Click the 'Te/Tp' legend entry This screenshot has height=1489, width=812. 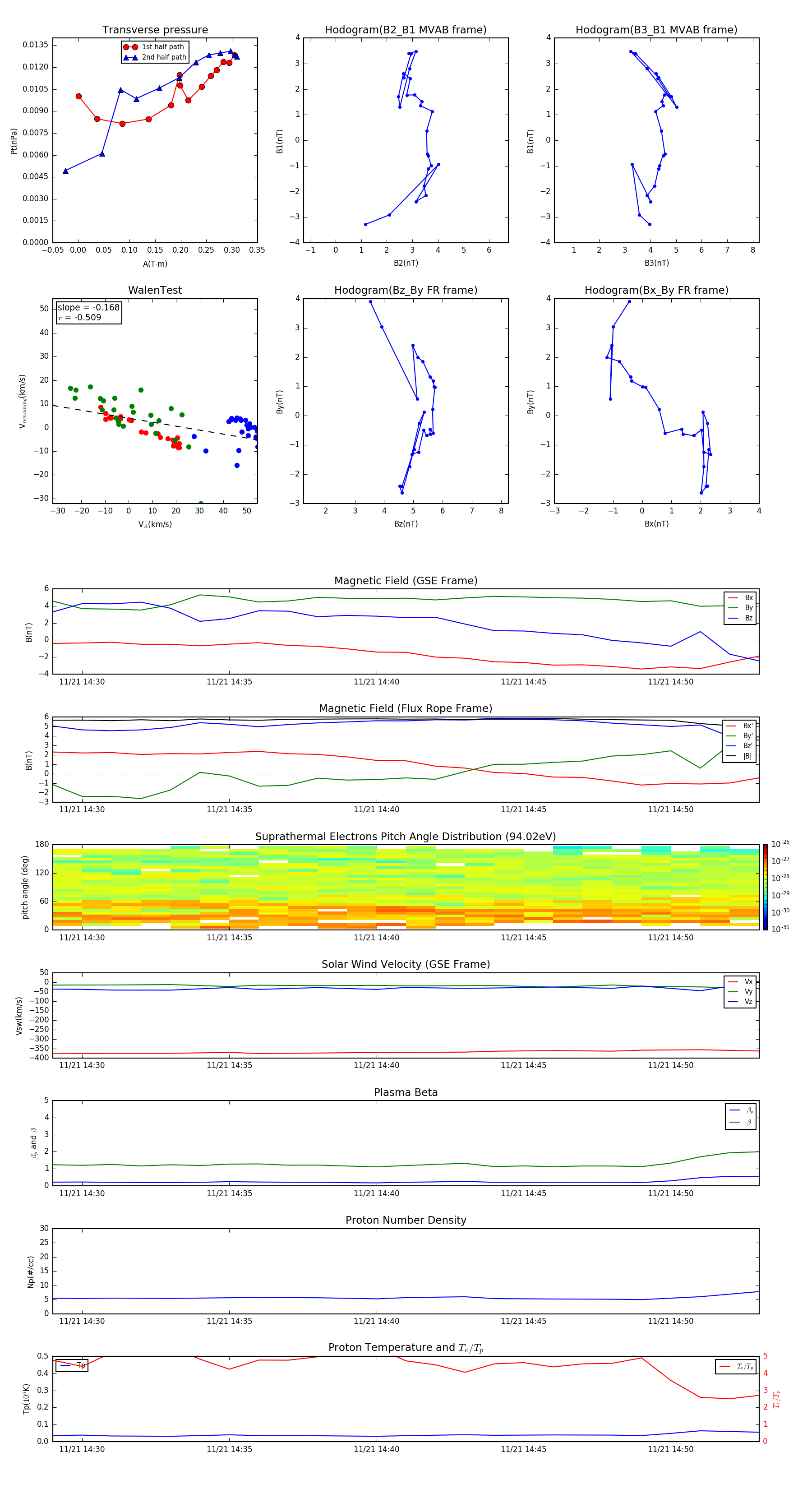click(x=736, y=1366)
